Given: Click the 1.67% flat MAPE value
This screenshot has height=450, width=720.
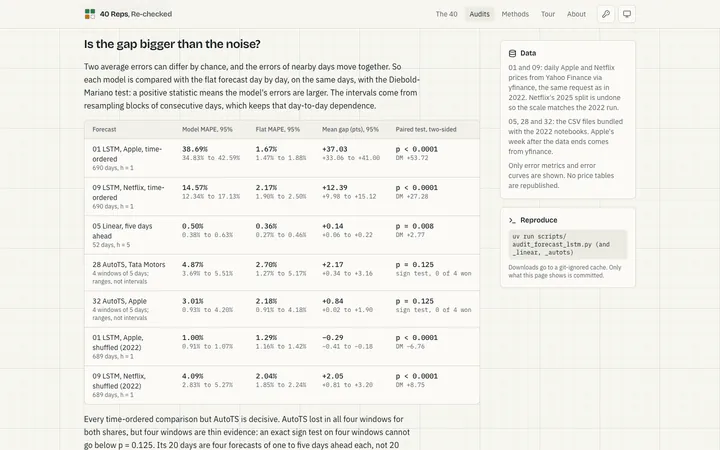Looking at the screenshot, I should (266, 149).
